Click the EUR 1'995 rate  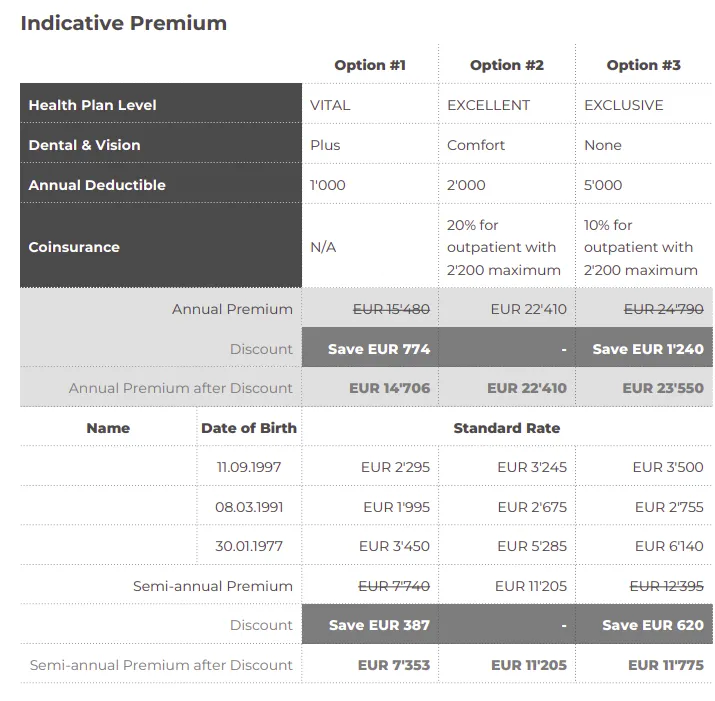[397, 507]
